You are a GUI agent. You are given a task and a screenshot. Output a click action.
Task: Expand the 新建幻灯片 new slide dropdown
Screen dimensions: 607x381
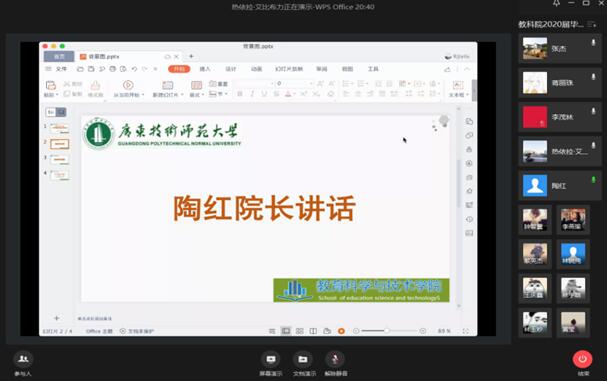(x=182, y=94)
